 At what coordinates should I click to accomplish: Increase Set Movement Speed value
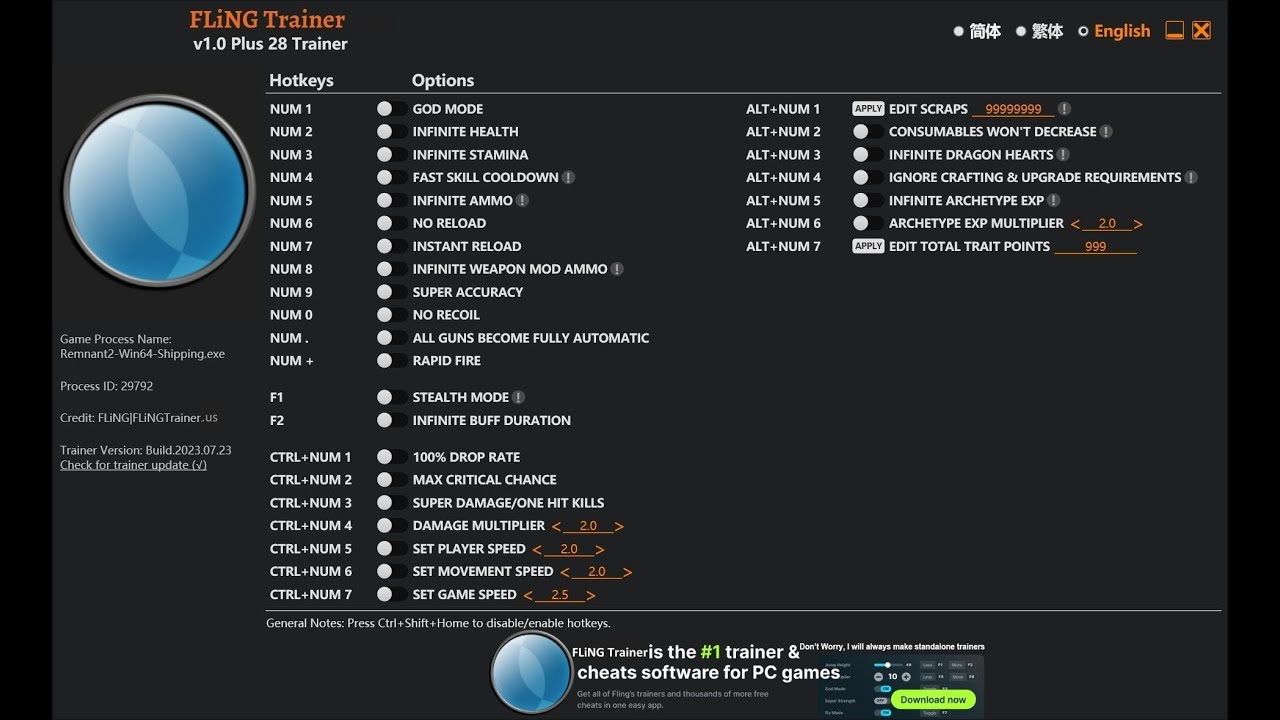628,573
